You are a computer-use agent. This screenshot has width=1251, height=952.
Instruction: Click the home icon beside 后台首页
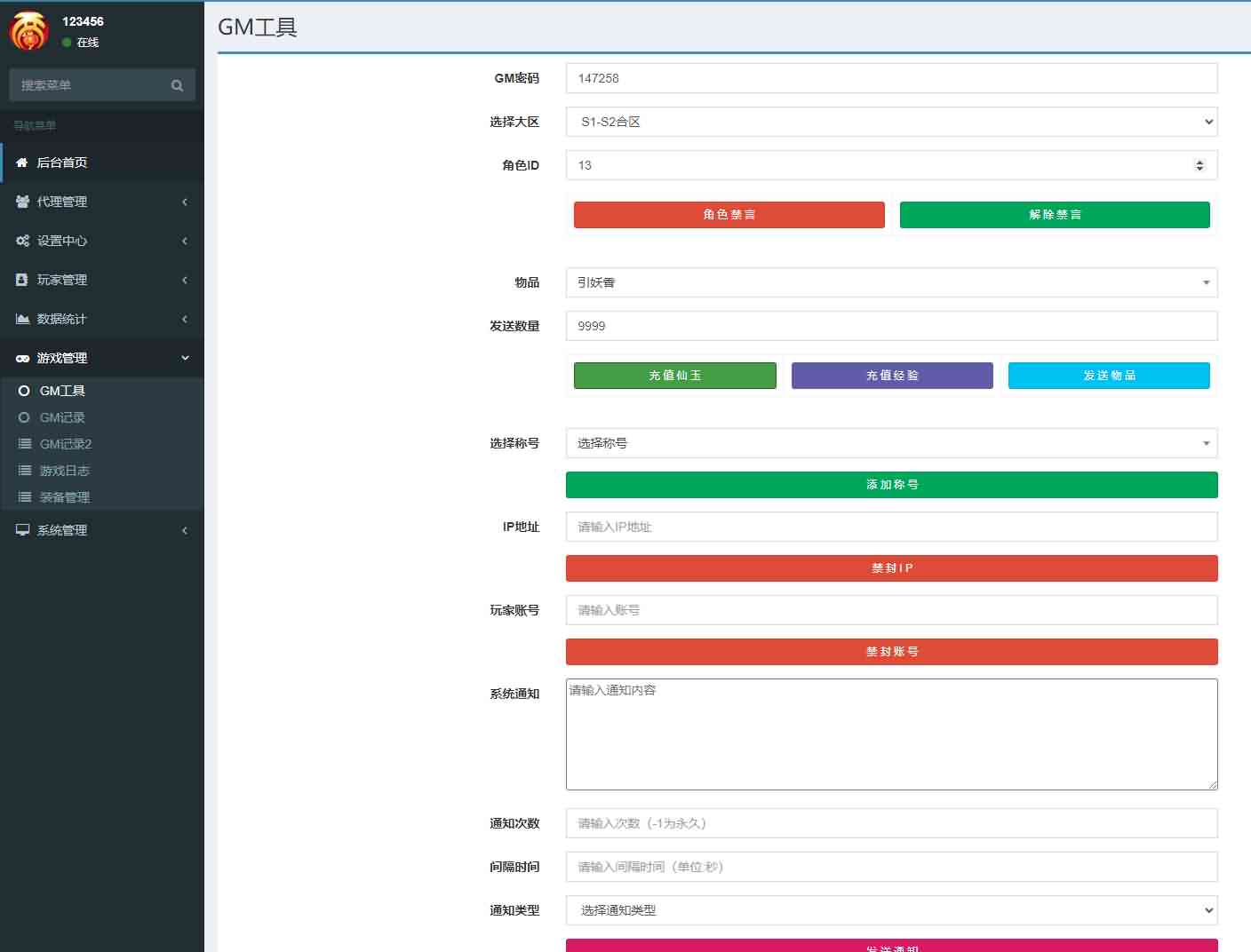coord(22,163)
